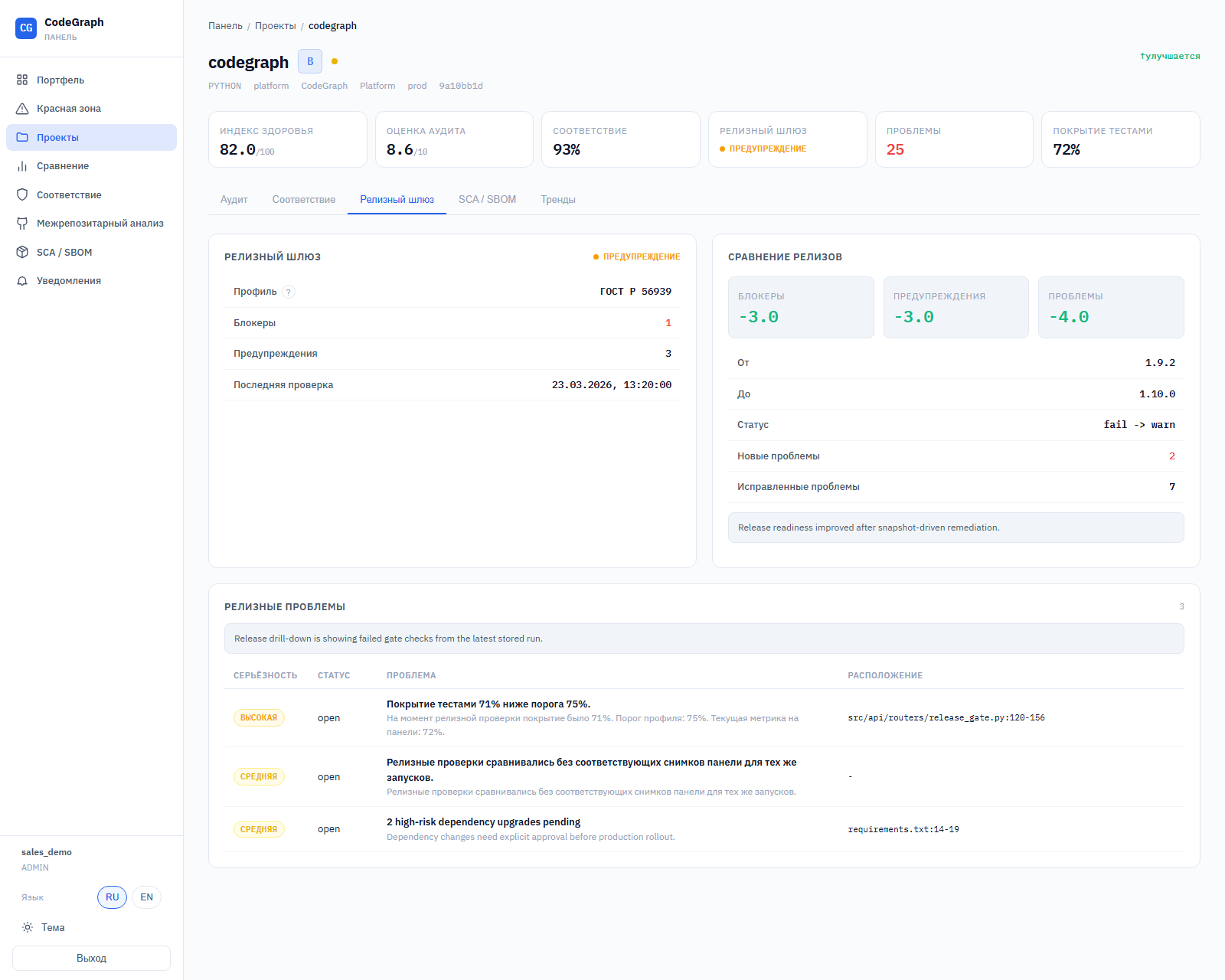Switch language to RU
This screenshot has width=1225, height=980.
(x=112, y=897)
